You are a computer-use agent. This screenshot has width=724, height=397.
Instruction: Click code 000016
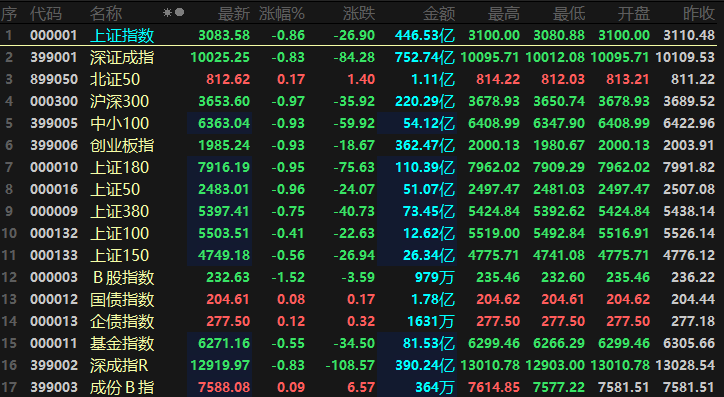click(54, 189)
